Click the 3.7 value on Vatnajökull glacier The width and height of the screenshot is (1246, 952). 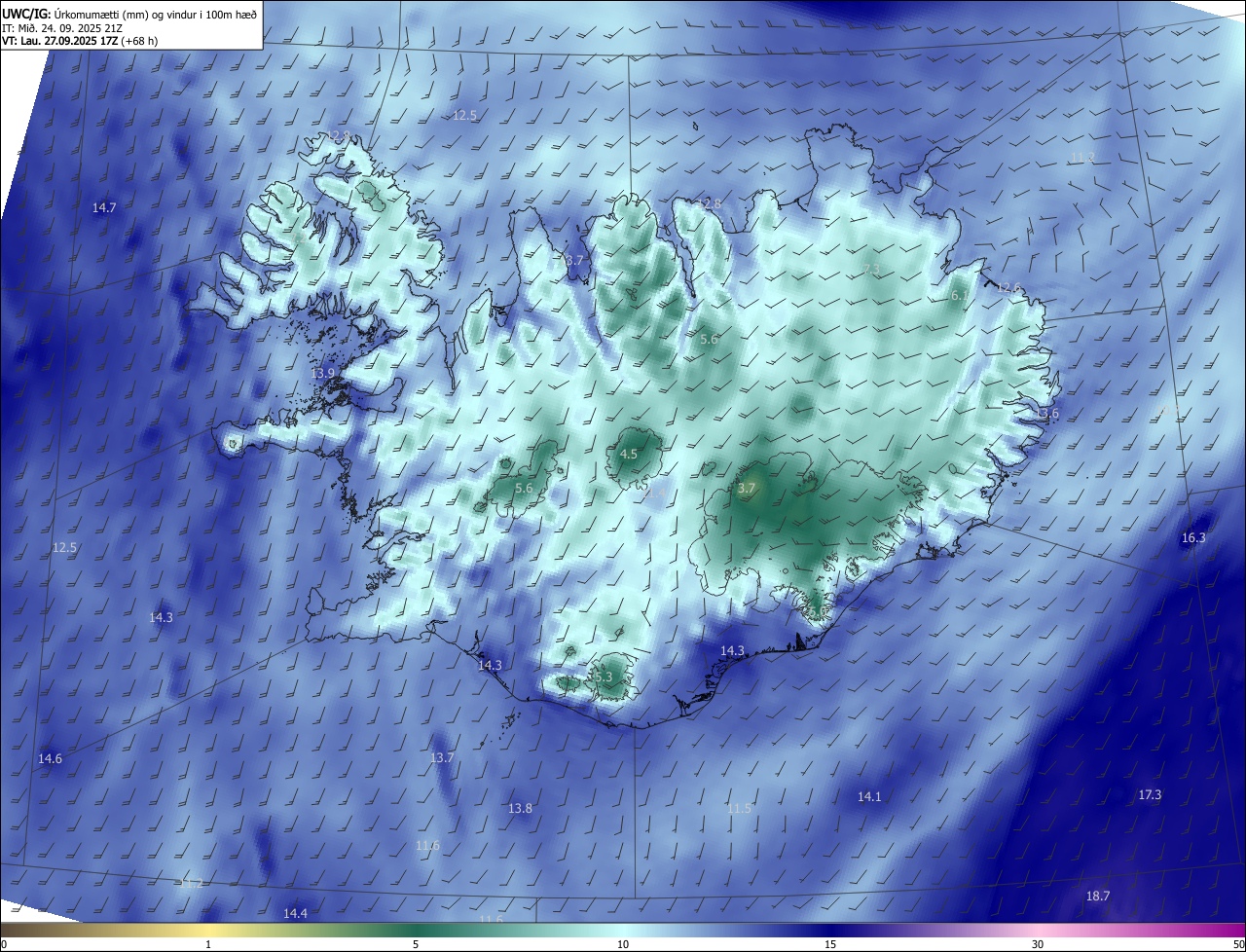pos(747,489)
